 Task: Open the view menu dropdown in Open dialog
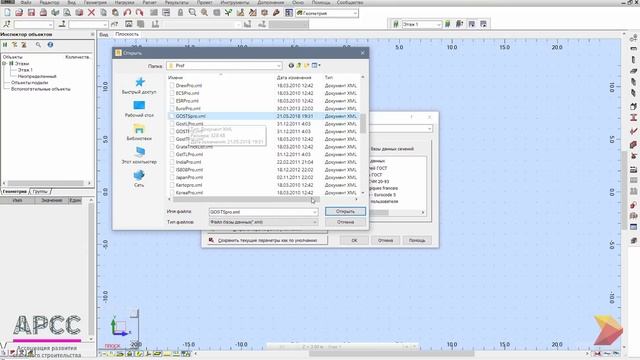click(x=316, y=65)
